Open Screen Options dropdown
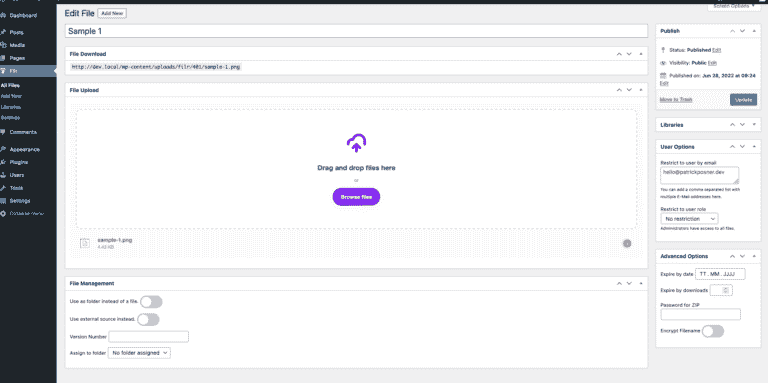Viewport: 768px width, 383px height. tap(734, 6)
